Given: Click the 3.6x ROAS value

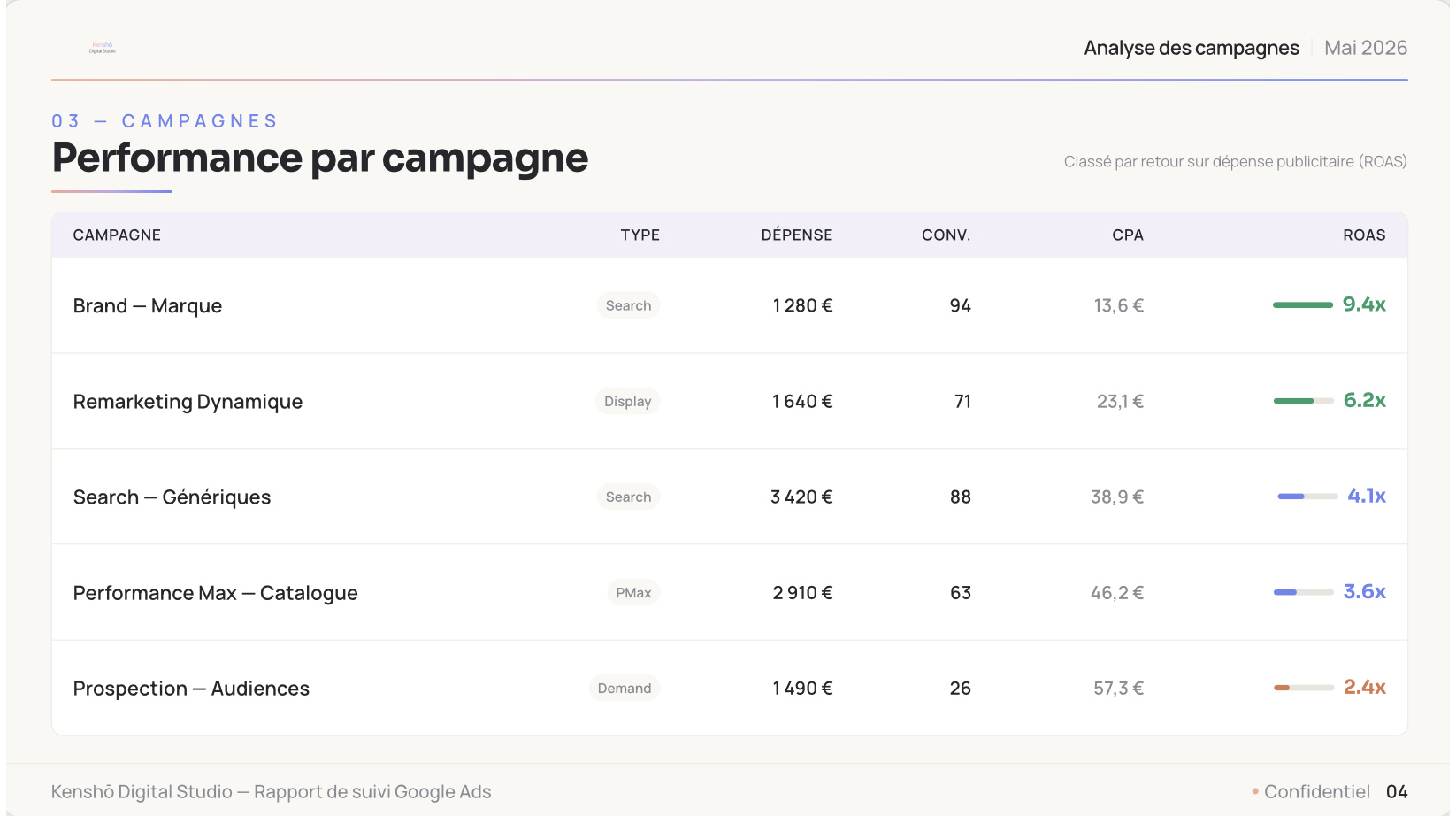Looking at the screenshot, I should coord(1365,591).
